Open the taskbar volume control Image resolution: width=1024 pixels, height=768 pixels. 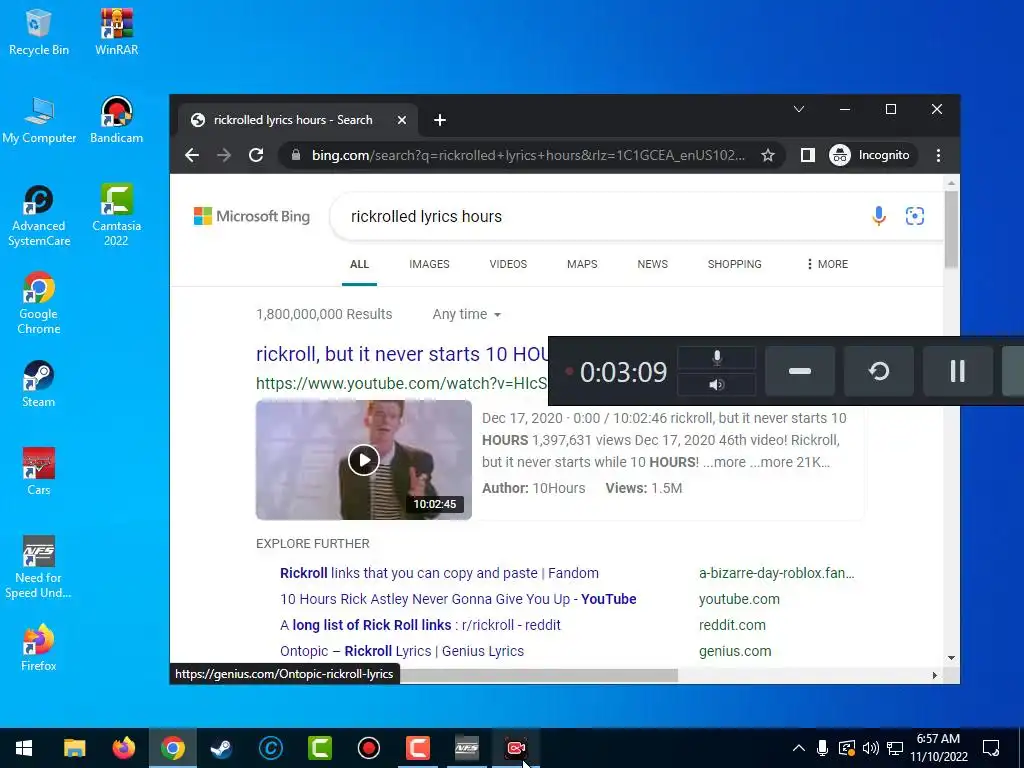click(x=870, y=748)
